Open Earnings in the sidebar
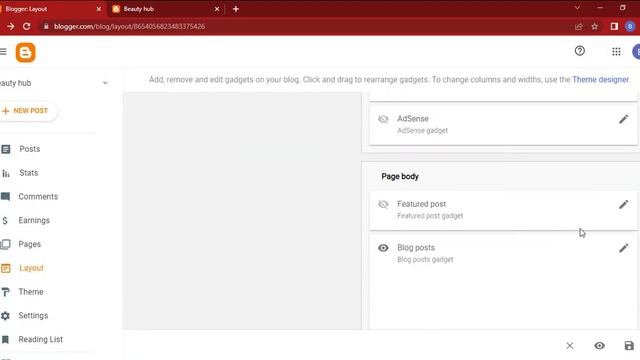Screen dimensions: 640x360 pos(34,220)
